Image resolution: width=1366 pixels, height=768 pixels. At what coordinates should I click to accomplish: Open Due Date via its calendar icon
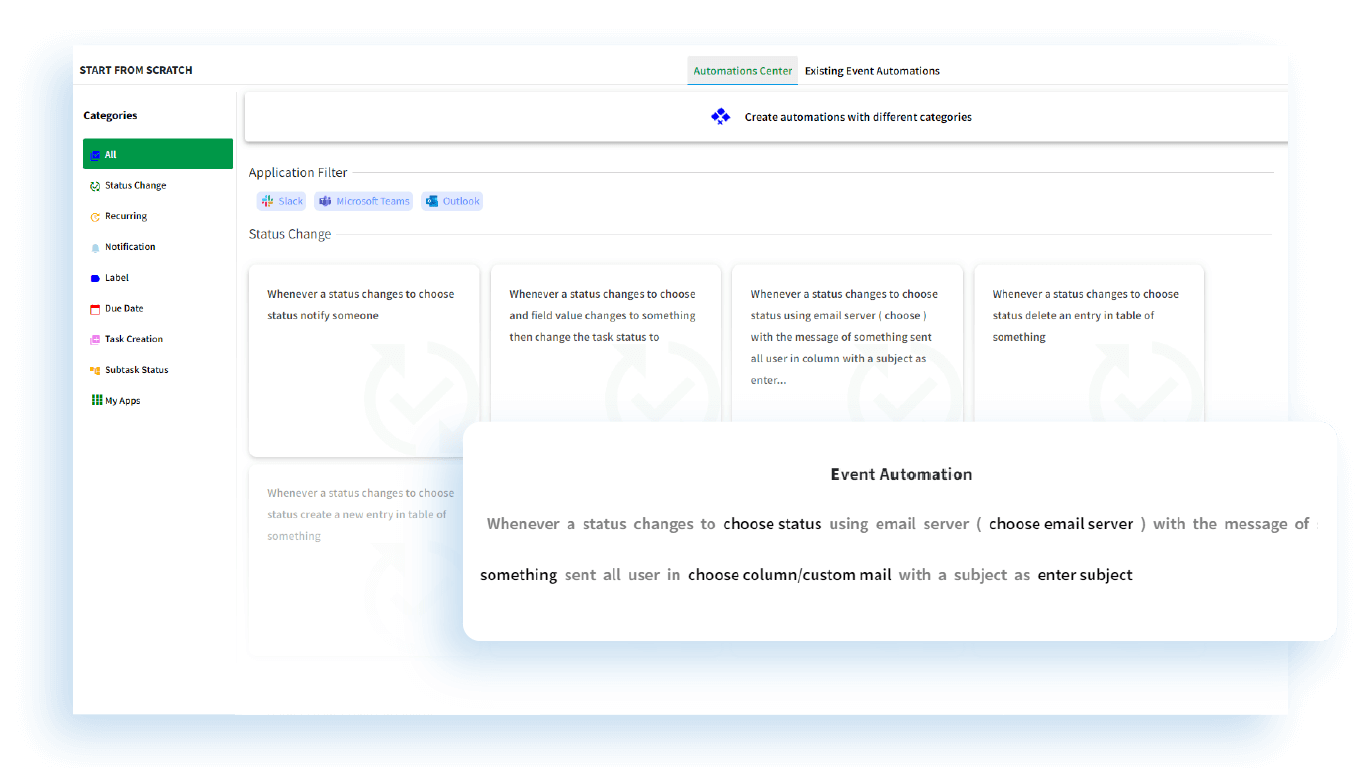tap(94, 308)
